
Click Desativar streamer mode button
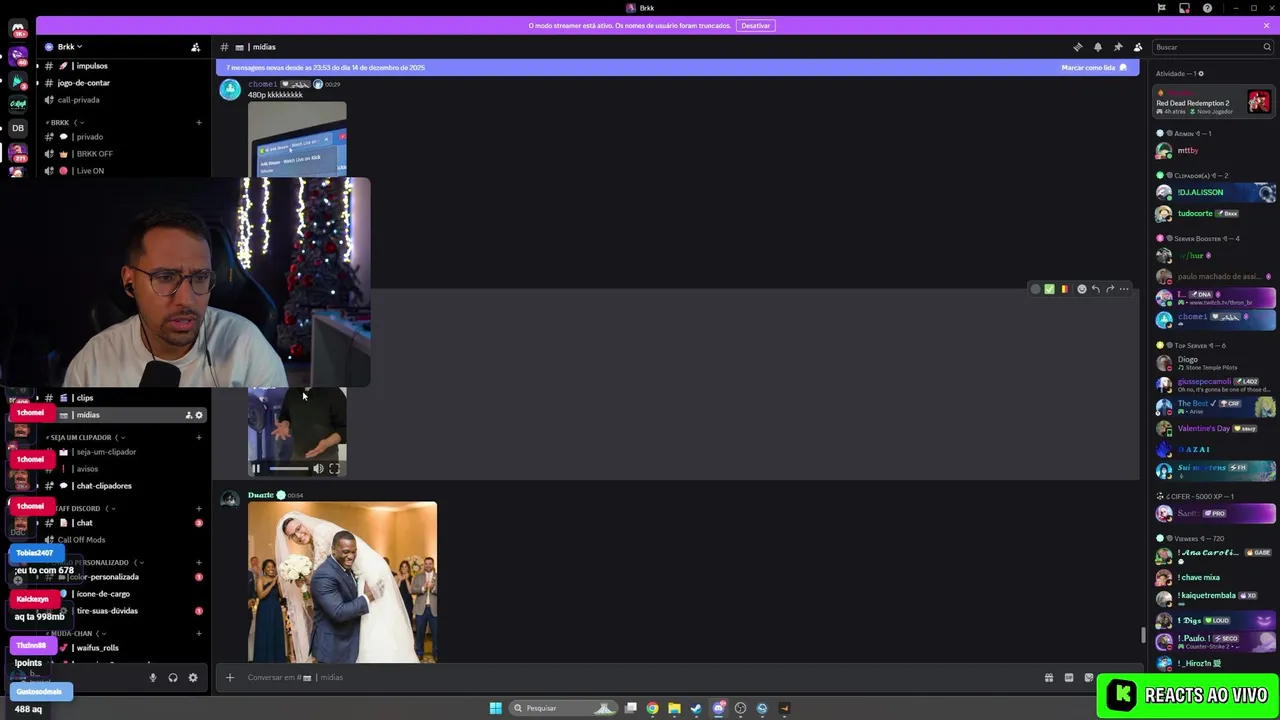click(x=755, y=25)
